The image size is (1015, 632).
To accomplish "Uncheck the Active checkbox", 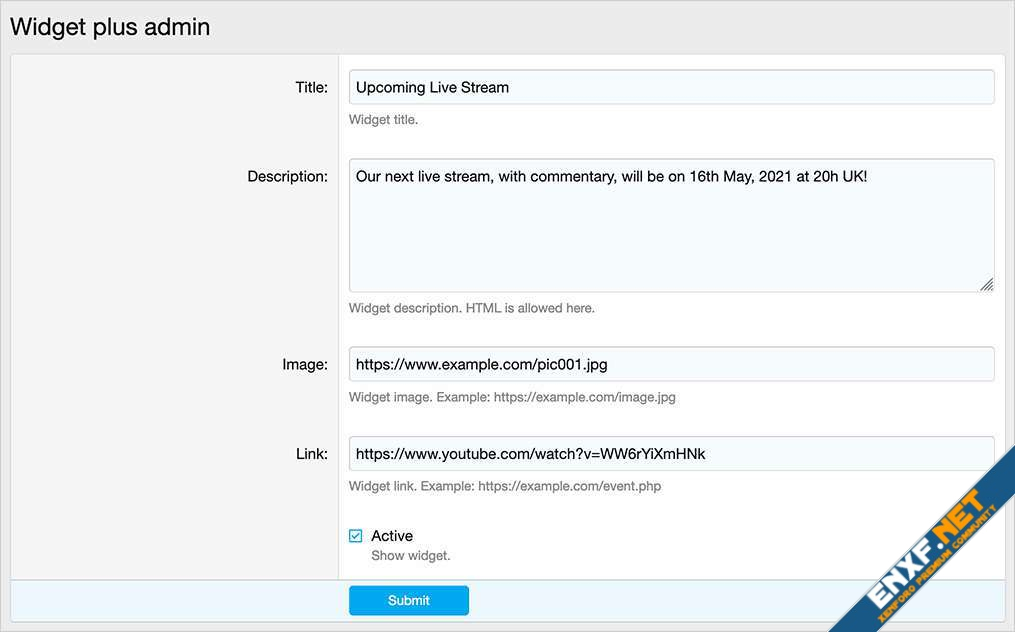I will tap(355, 536).
